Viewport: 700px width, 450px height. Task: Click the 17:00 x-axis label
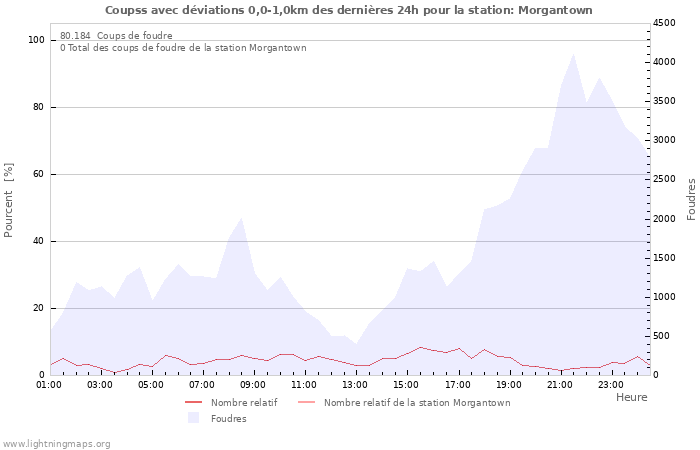[458, 385]
